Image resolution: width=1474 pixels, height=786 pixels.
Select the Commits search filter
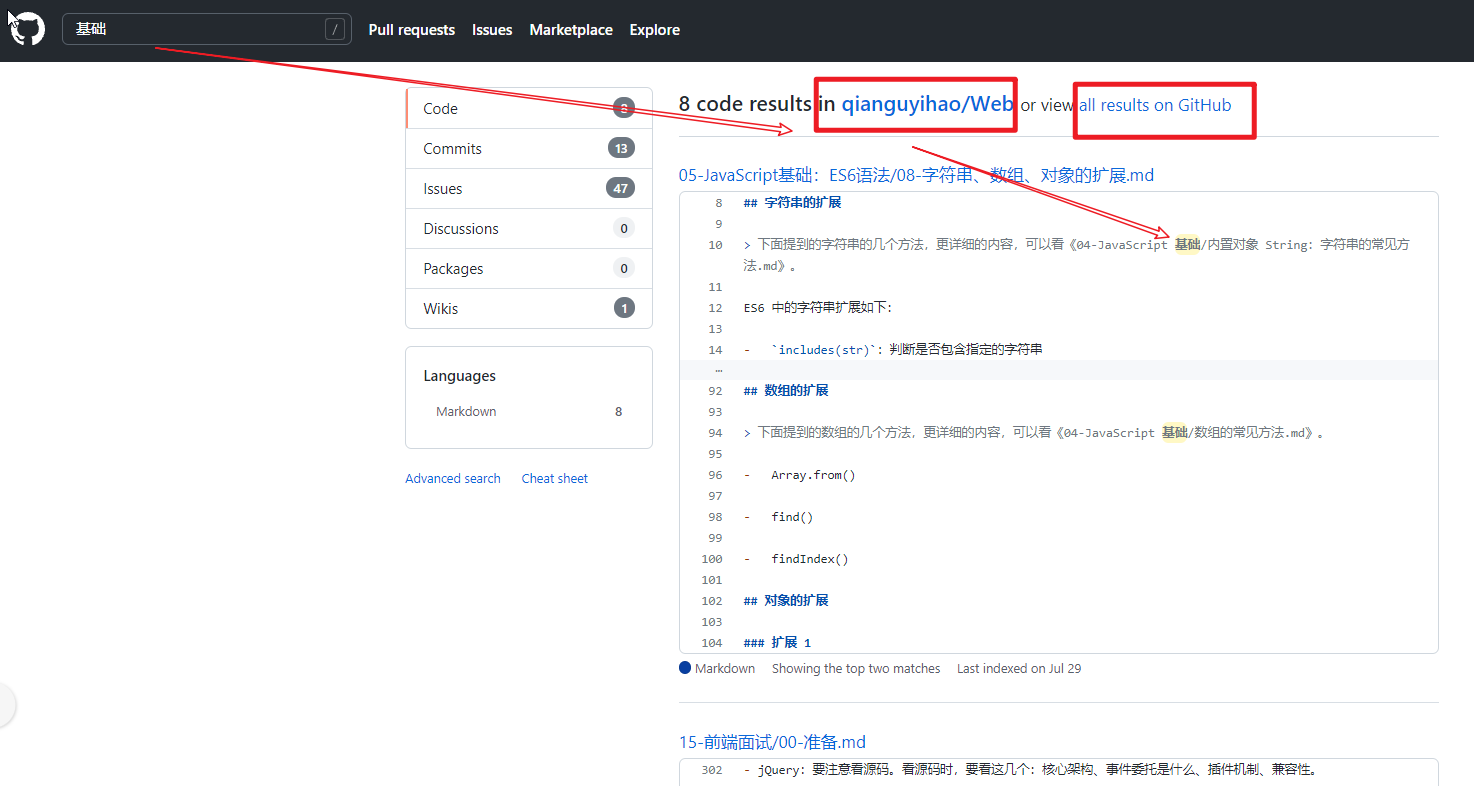coord(452,148)
